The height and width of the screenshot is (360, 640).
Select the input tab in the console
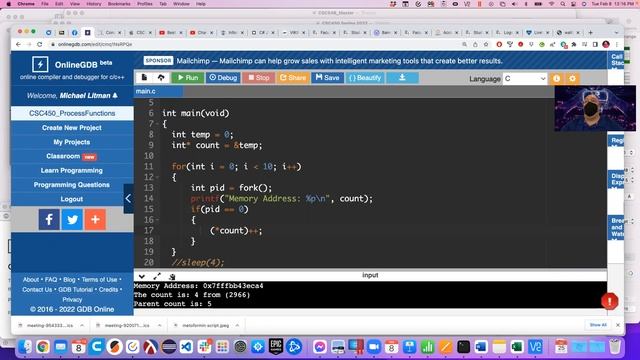370,275
